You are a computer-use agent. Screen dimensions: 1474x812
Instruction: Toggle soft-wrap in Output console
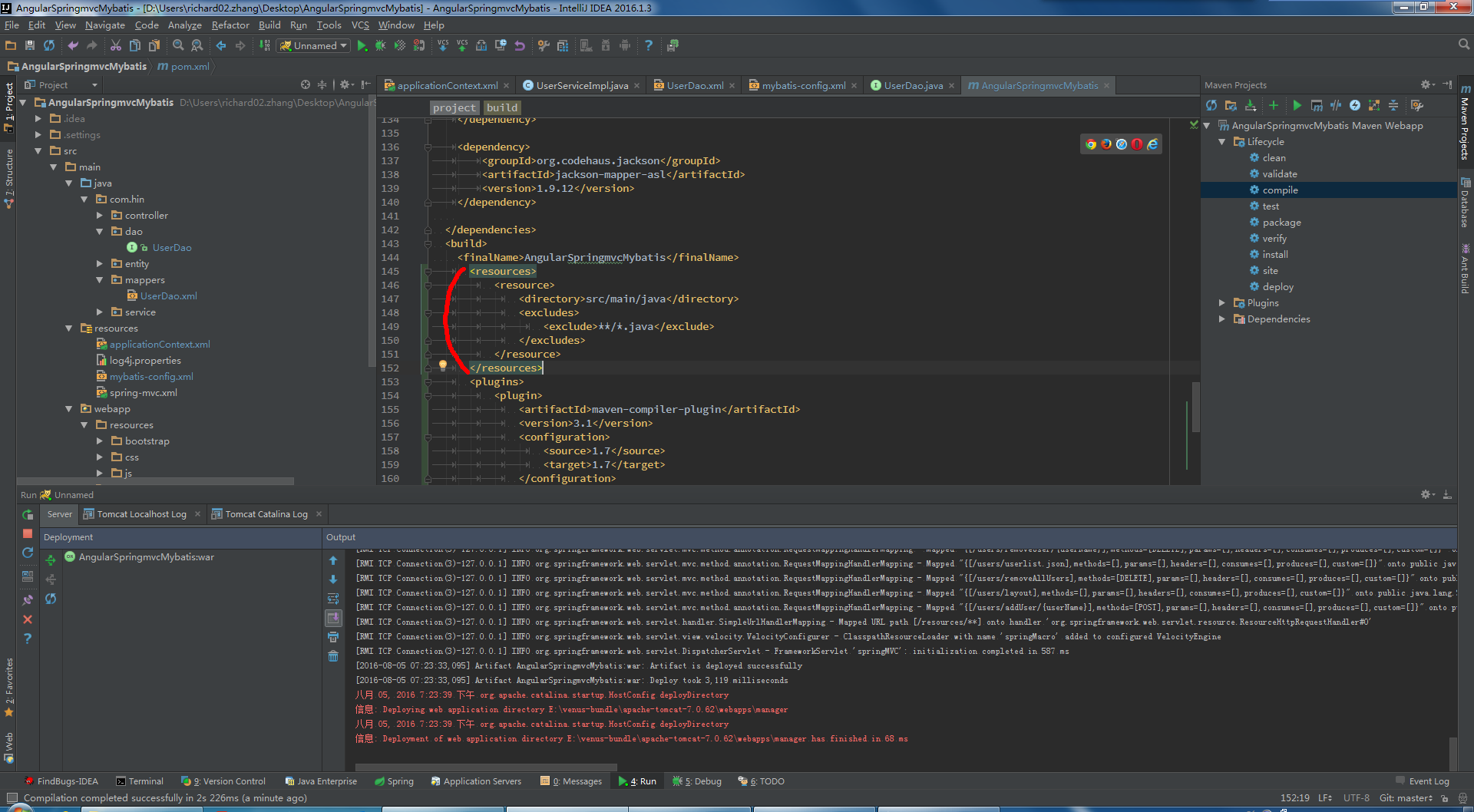pos(333,599)
